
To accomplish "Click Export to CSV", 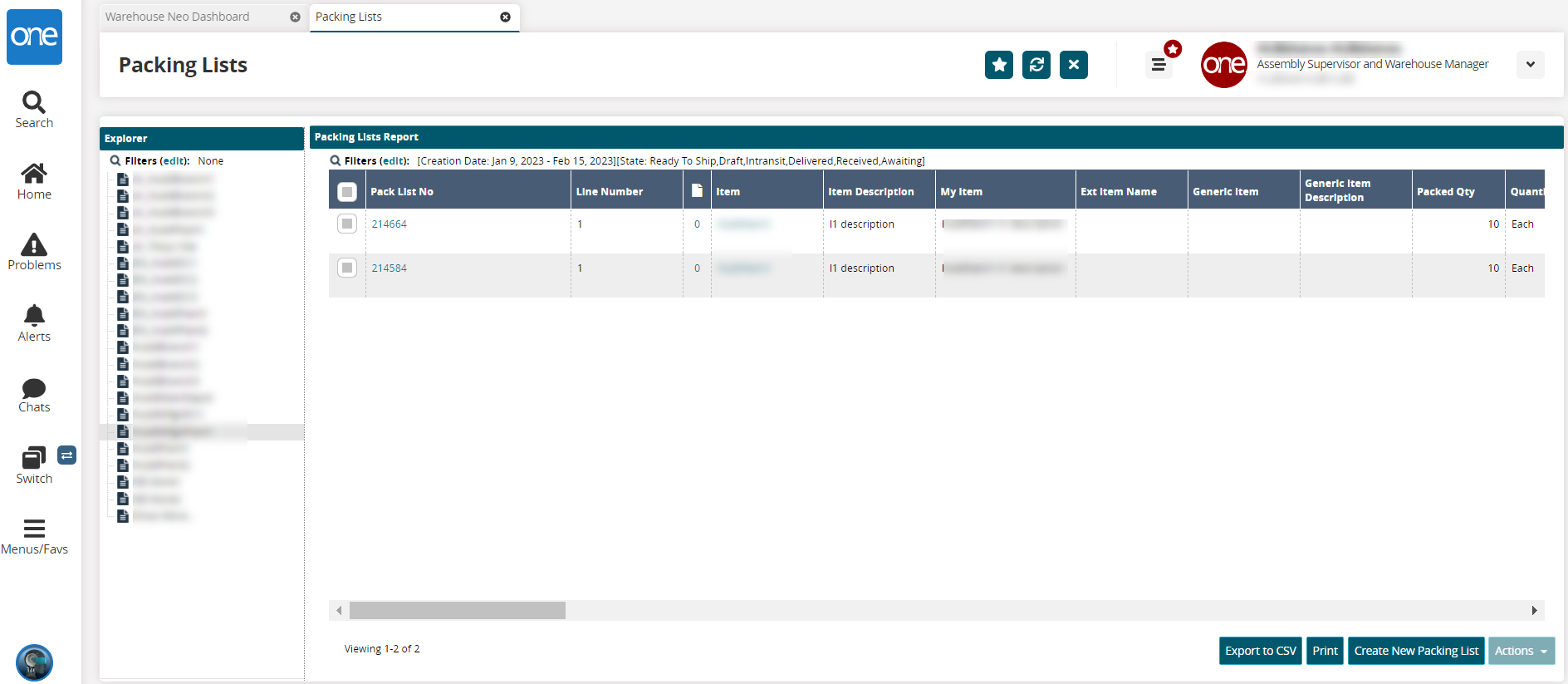I will pyautogui.click(x=1261, y=651).
